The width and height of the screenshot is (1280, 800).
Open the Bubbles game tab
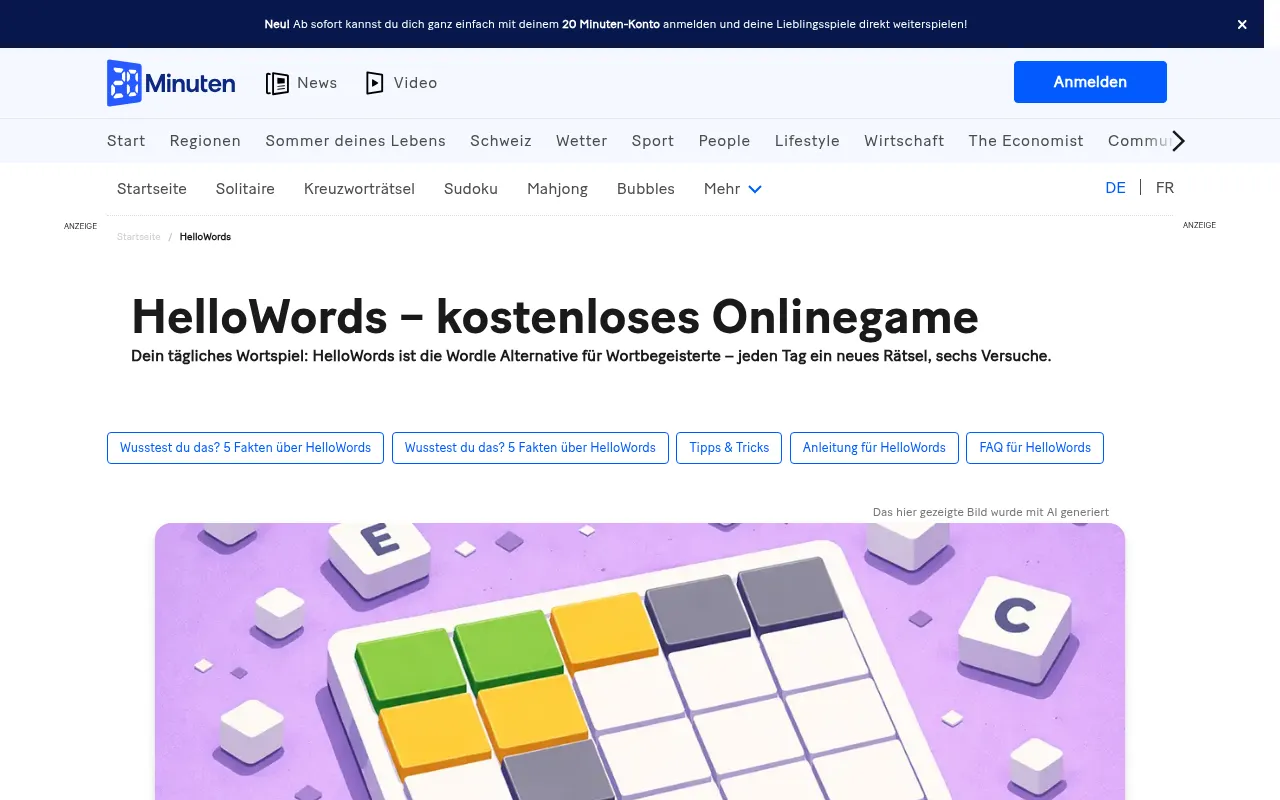tap(646, 189)
